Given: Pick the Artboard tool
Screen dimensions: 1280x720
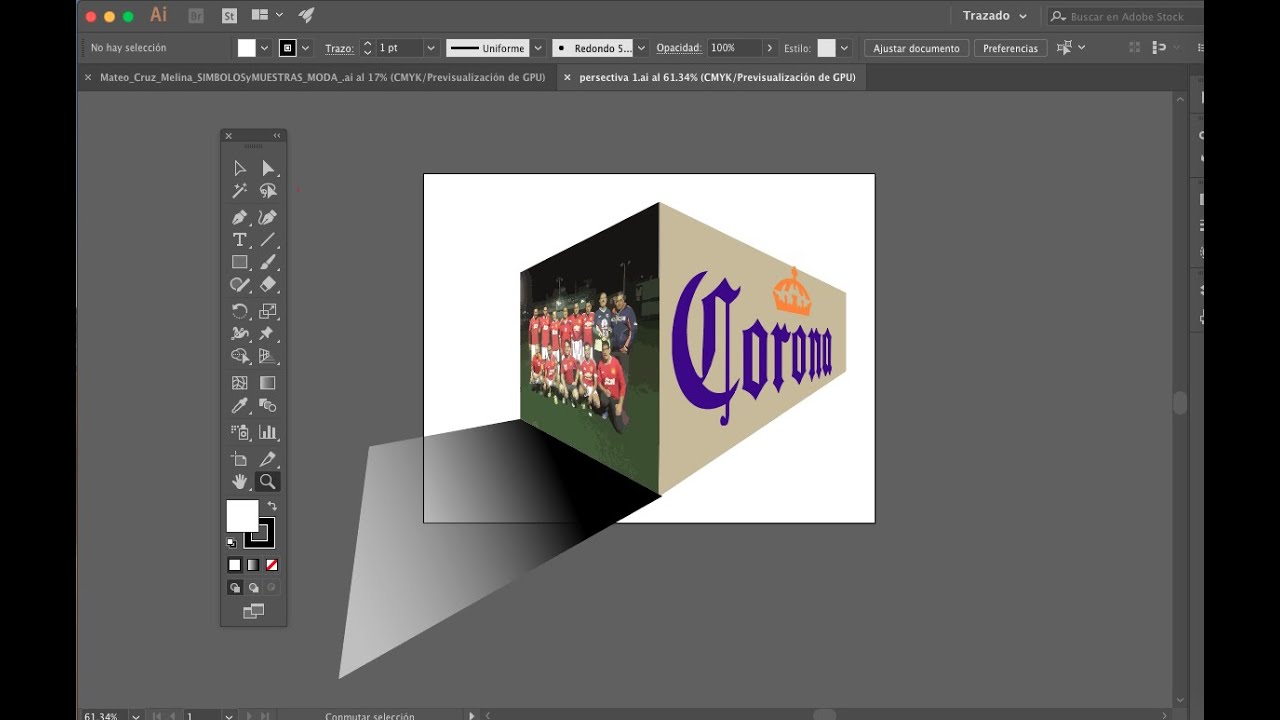Looking at the screenshot, I should coord(240,459).
